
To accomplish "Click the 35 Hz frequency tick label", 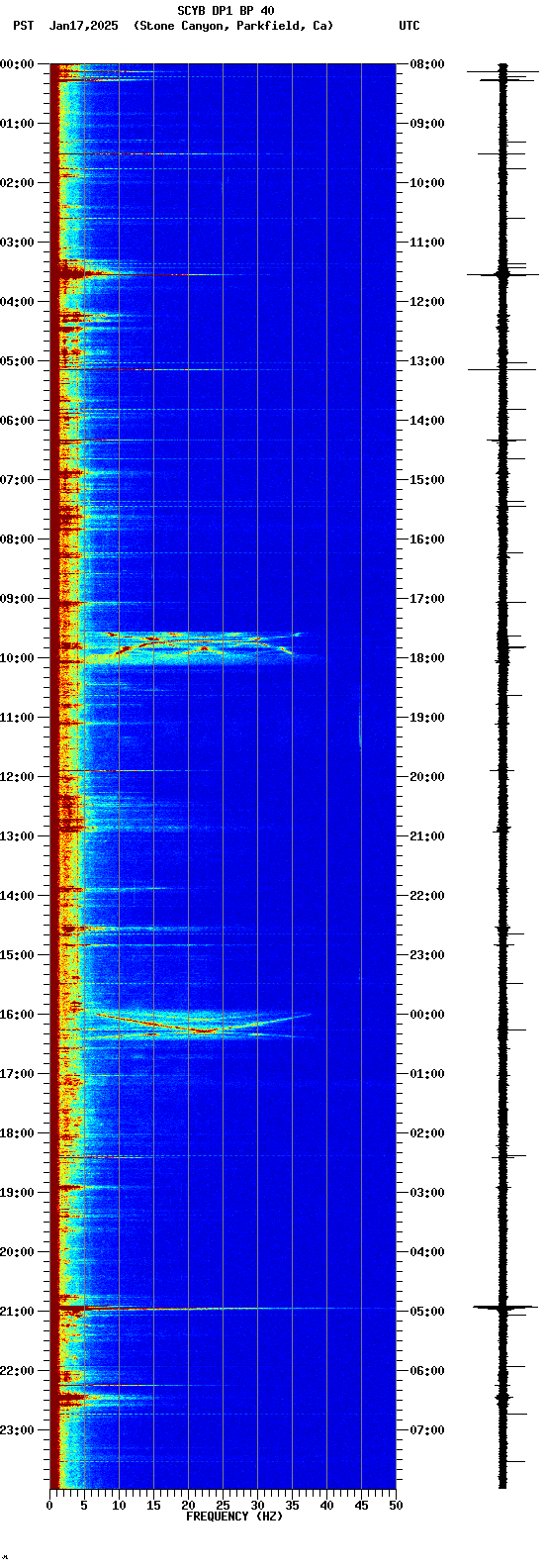I will coord(292,1506).
